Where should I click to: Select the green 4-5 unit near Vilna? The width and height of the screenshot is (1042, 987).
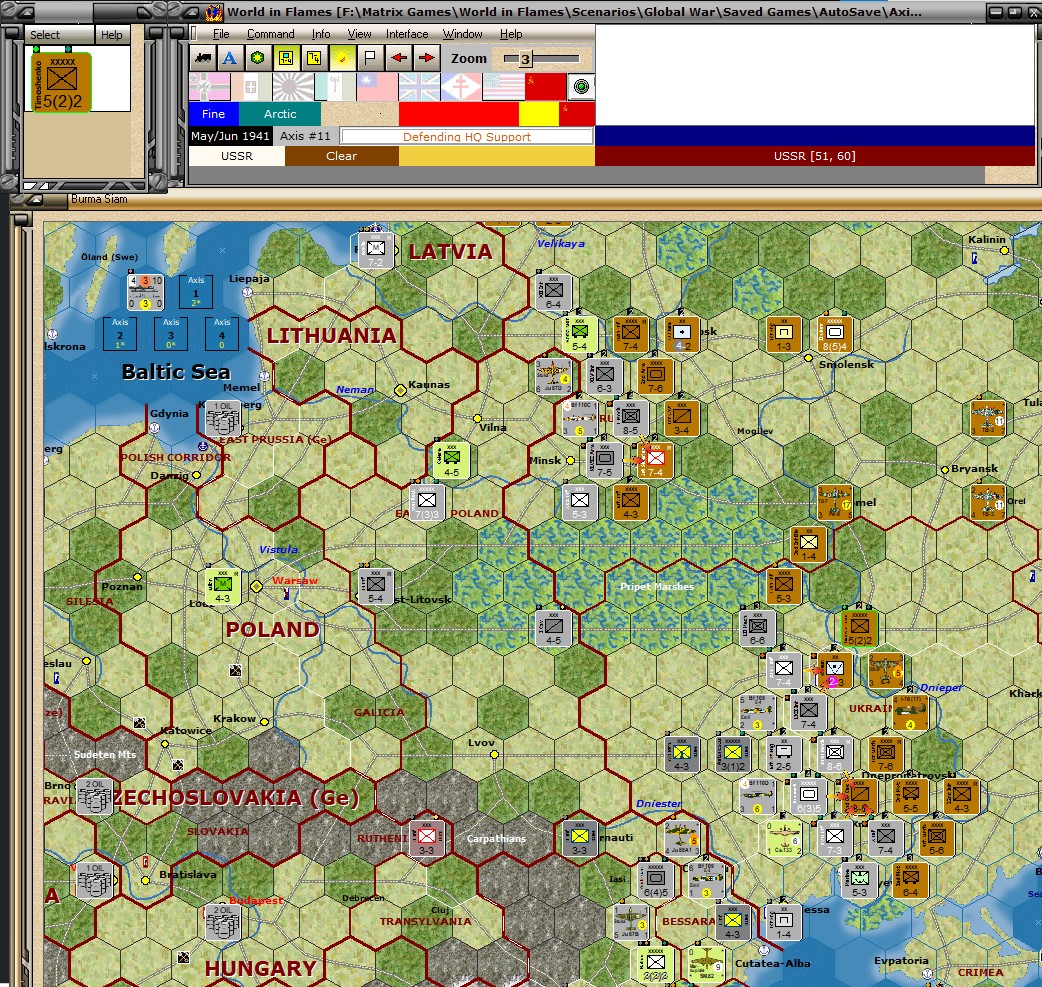[x=451, y=460]
